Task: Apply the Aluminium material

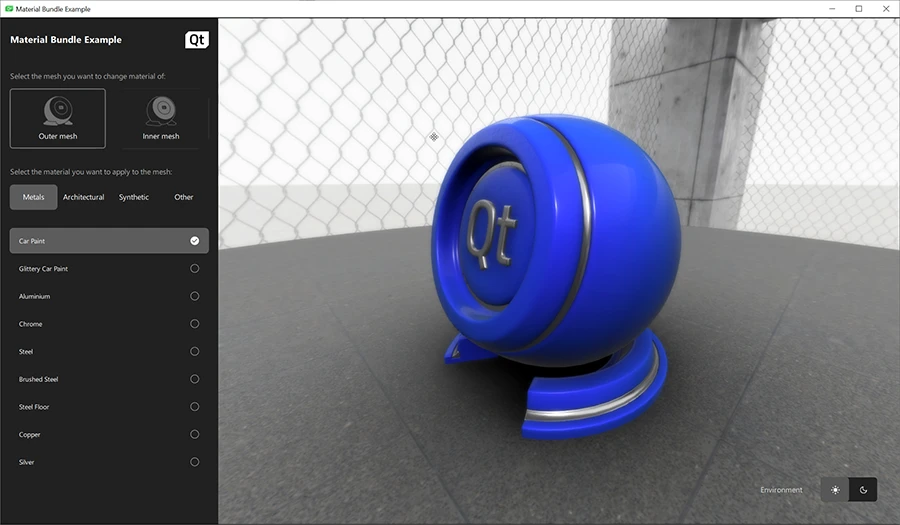Action: pyautogui.click(x=109, y=297)
